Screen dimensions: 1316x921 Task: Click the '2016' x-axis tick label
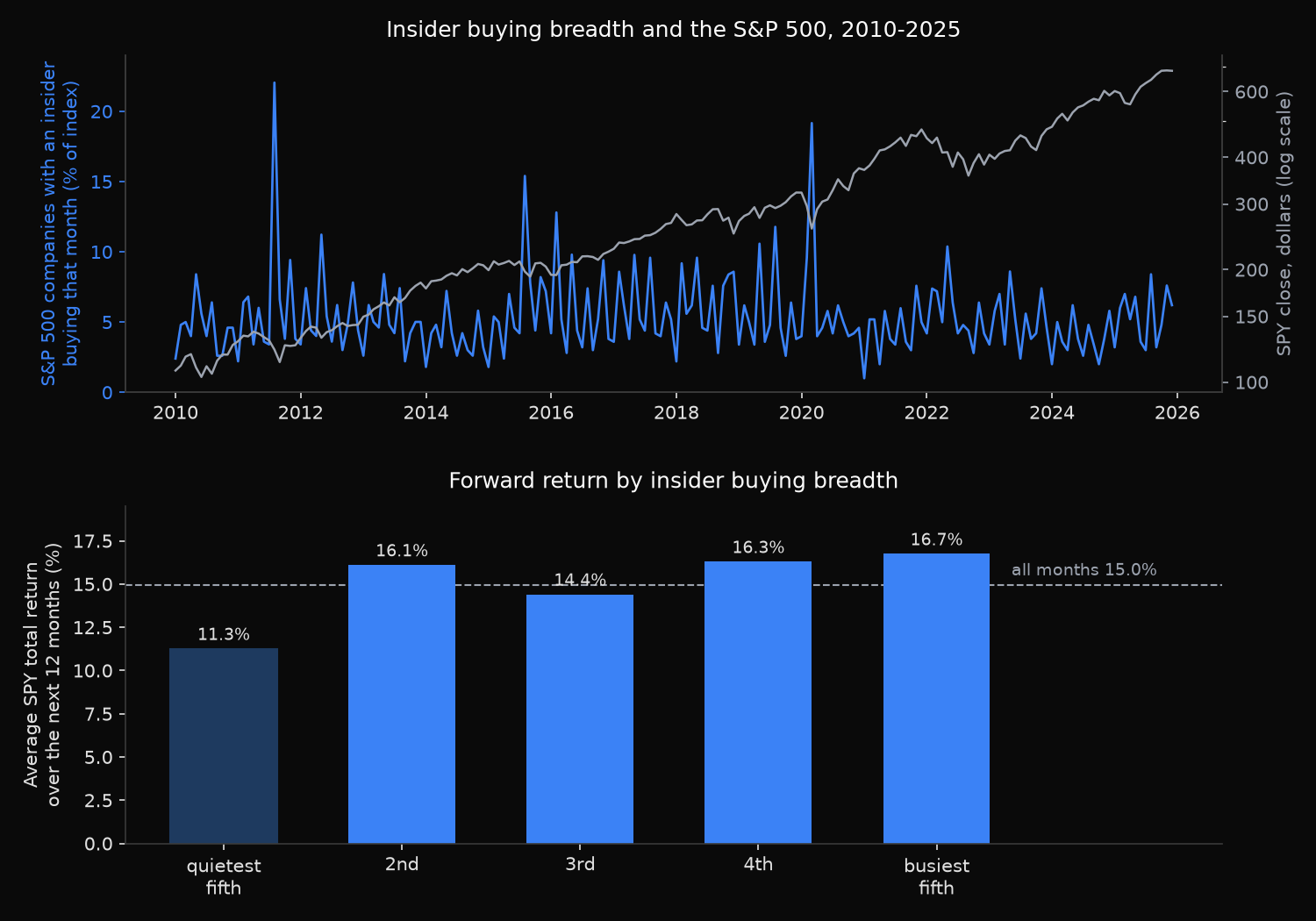(551, 413)
